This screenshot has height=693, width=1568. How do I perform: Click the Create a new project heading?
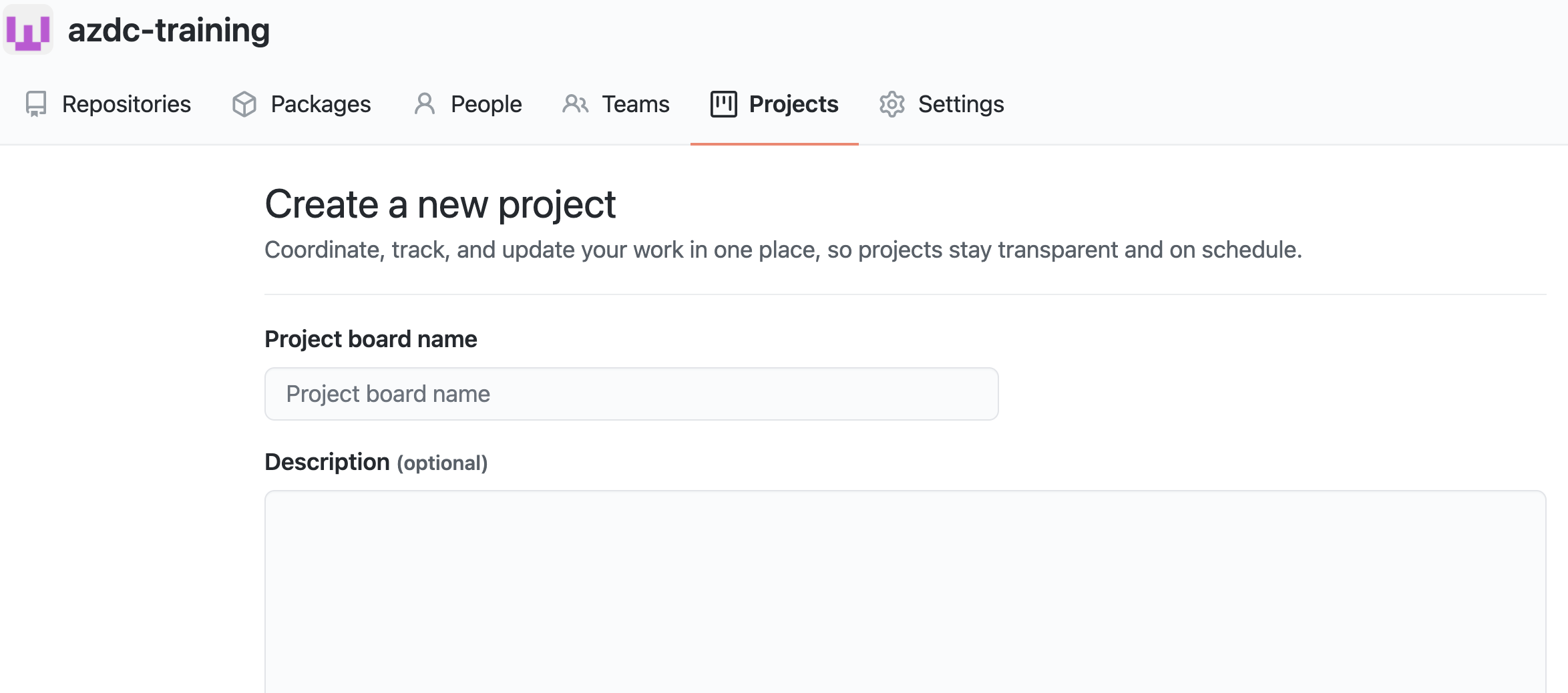click(x=441, y=204)
